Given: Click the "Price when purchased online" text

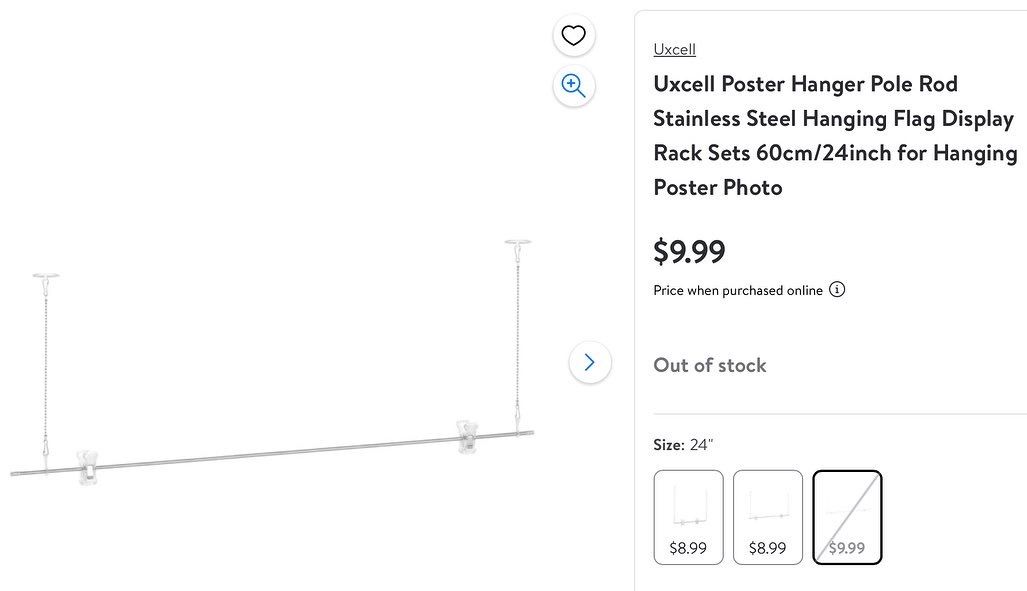Looking at the screenshot, I should [x=738, y=291].
